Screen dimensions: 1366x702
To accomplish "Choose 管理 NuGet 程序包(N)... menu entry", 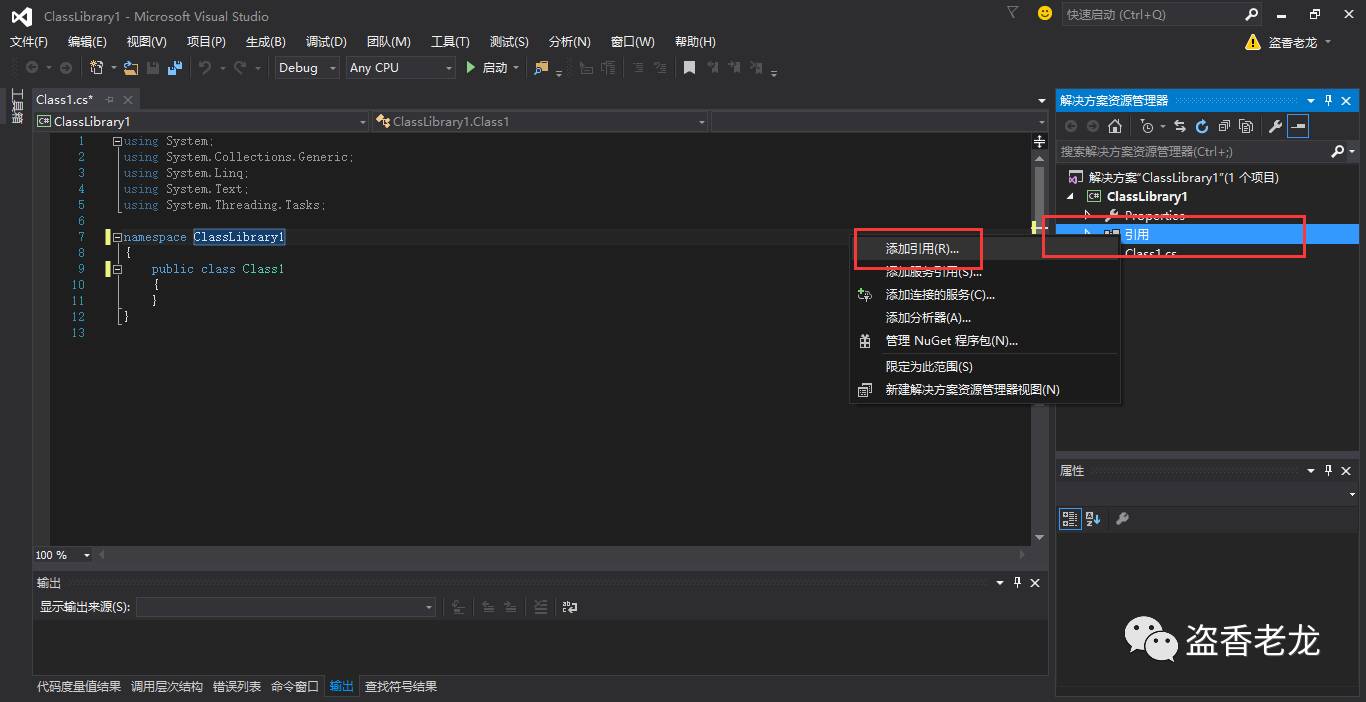I will pyautogui.click(x=951, y=341).
